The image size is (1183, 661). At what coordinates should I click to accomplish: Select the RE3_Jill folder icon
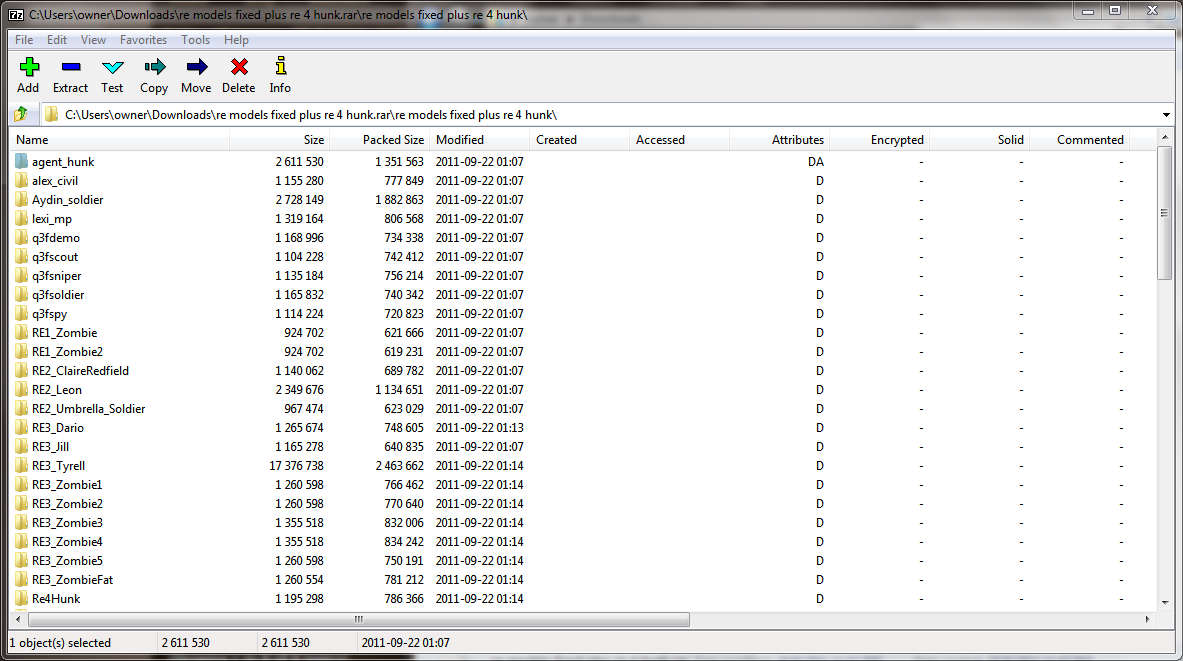click(x=21, y=447)
